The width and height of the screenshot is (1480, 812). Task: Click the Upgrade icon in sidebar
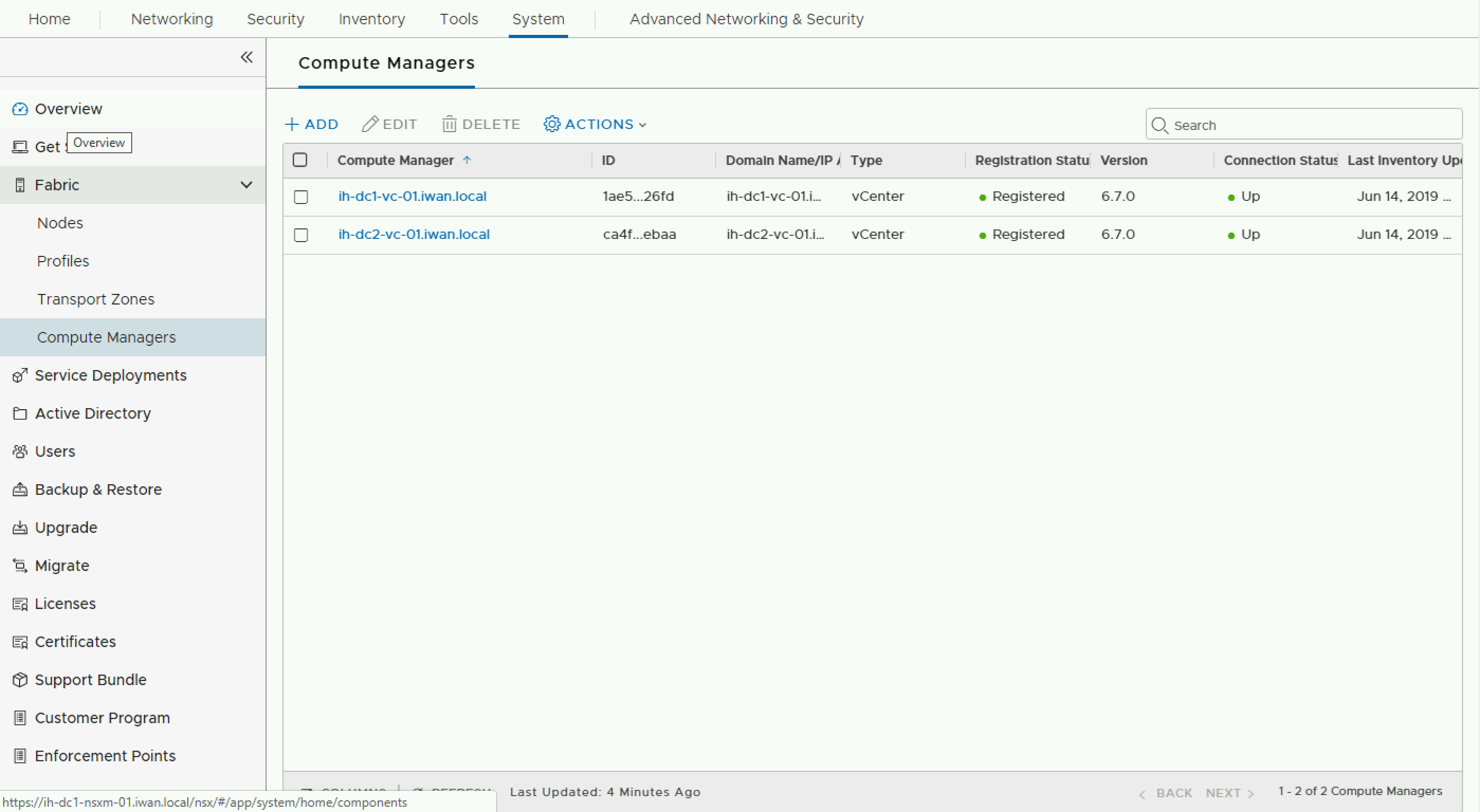point(20,527)
